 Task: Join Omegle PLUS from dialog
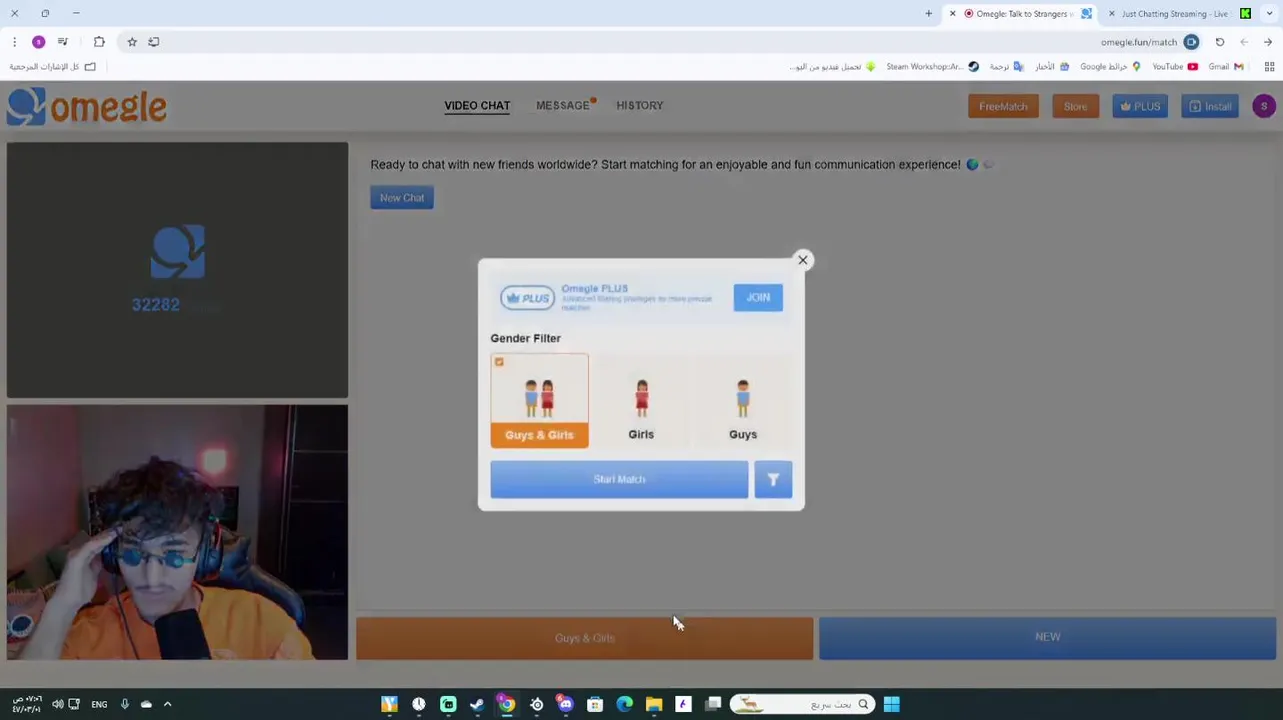[x=758, y=297]
